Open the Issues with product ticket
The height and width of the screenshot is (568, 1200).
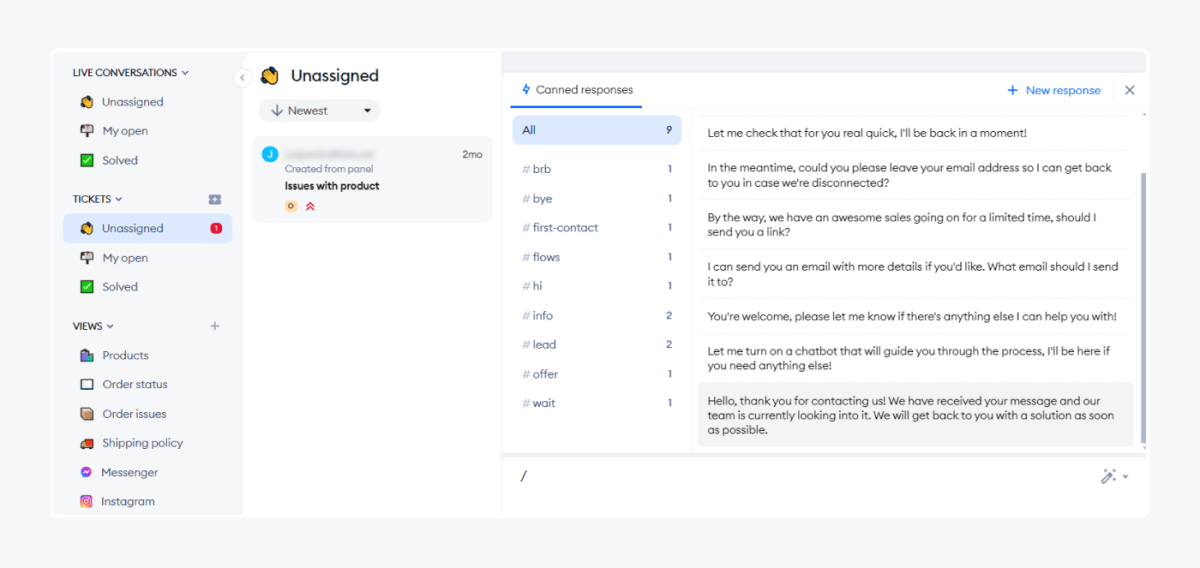click(x=372, y=180)
